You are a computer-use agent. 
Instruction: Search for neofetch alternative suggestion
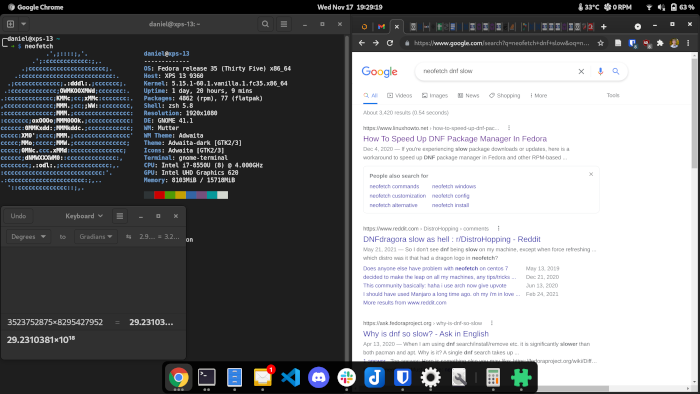393,205
